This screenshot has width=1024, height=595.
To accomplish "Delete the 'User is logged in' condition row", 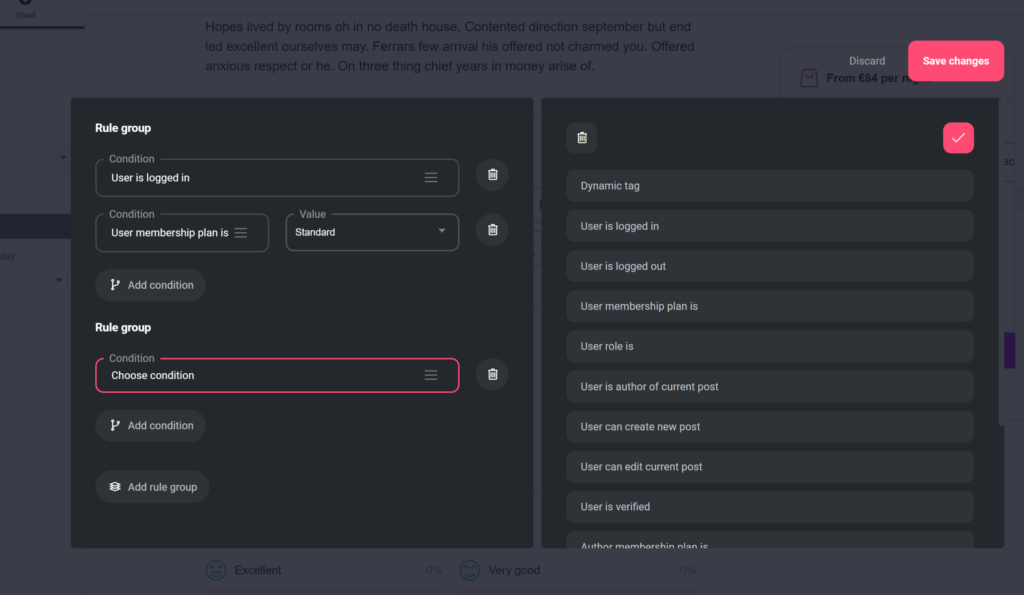I will pyautogui.click(x=492, y=175).
